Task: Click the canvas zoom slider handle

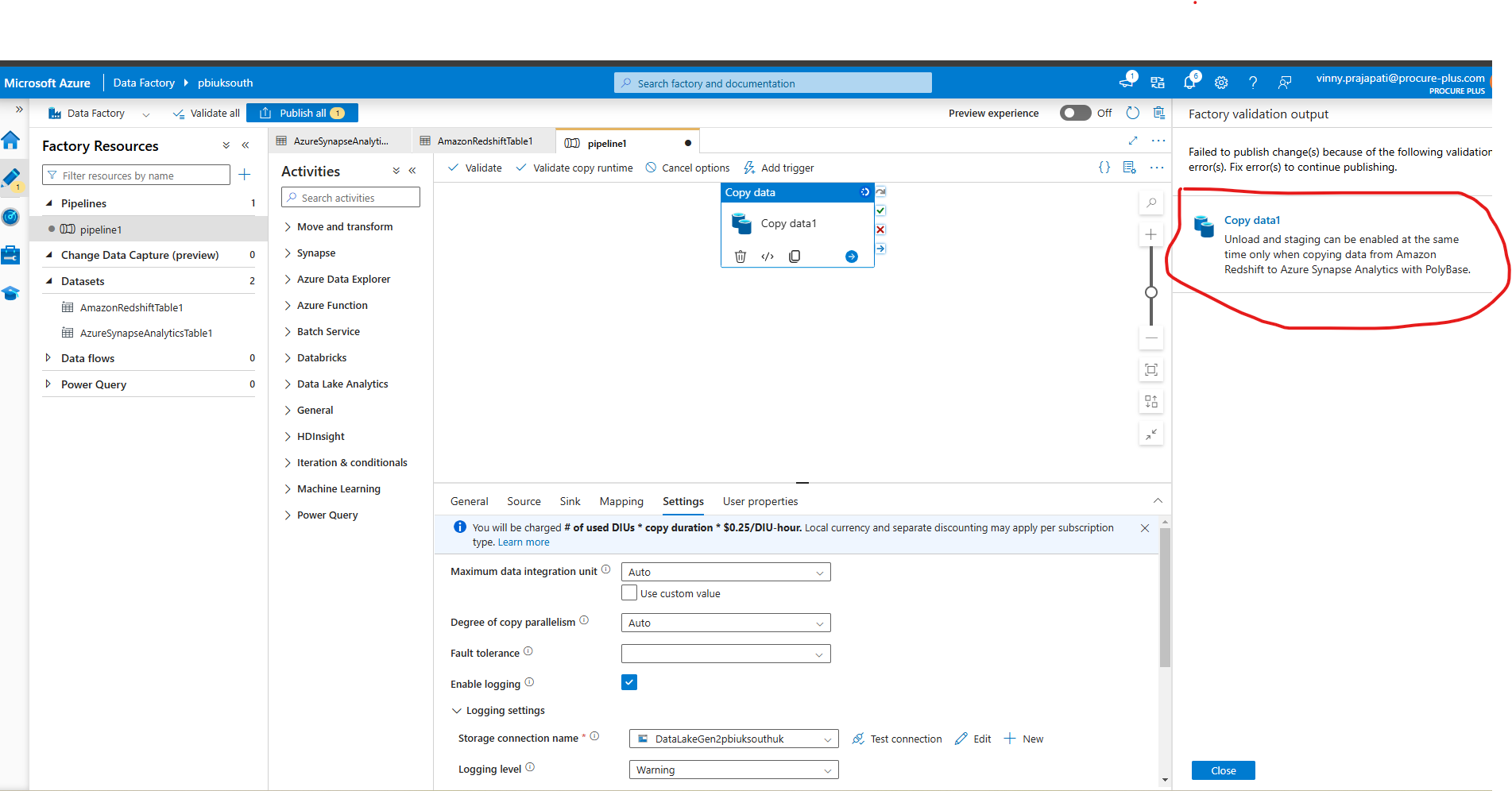Action: pyautogui.click(x=1150, y=292)
